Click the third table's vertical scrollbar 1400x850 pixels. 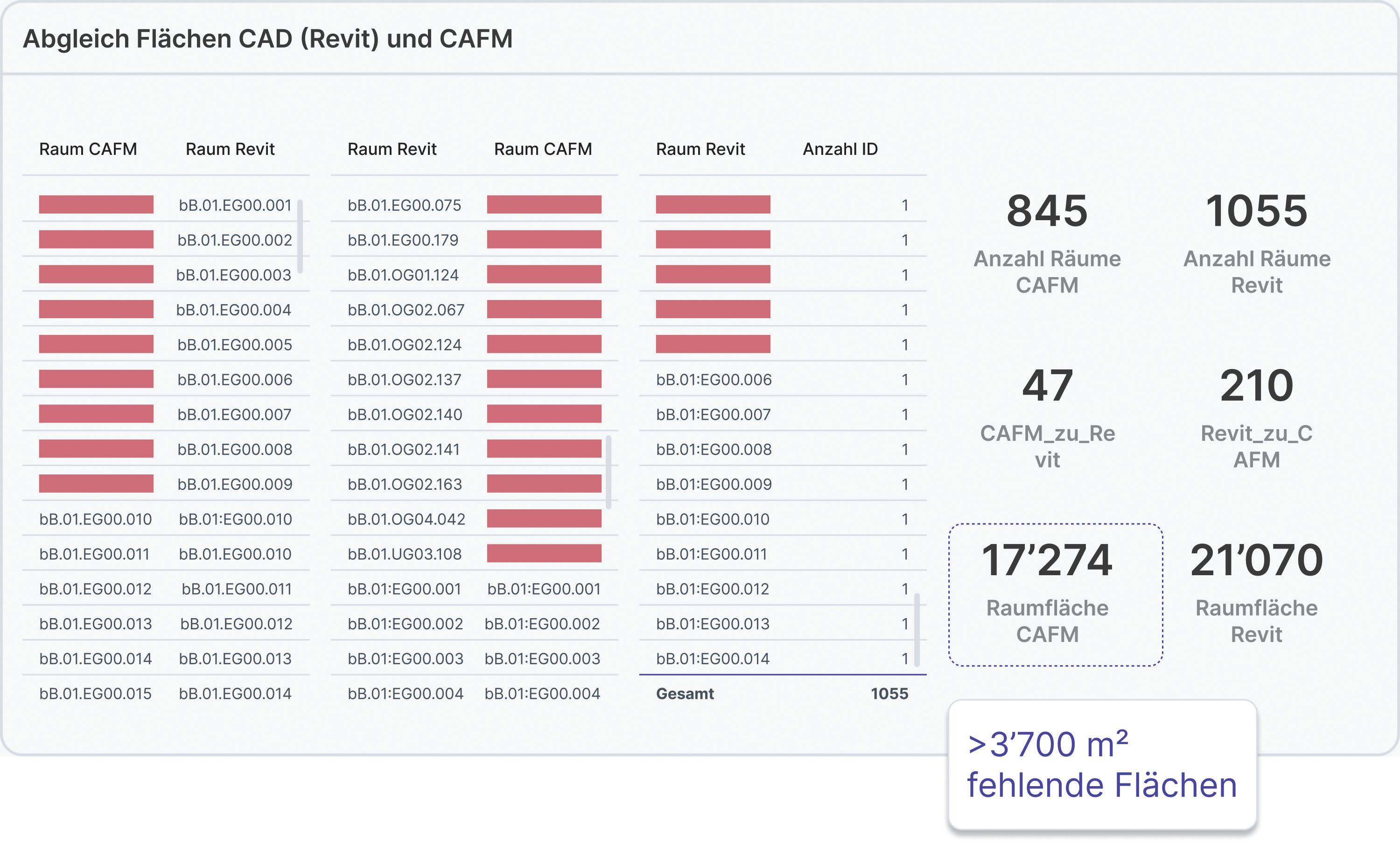click(x=917, y=629)
